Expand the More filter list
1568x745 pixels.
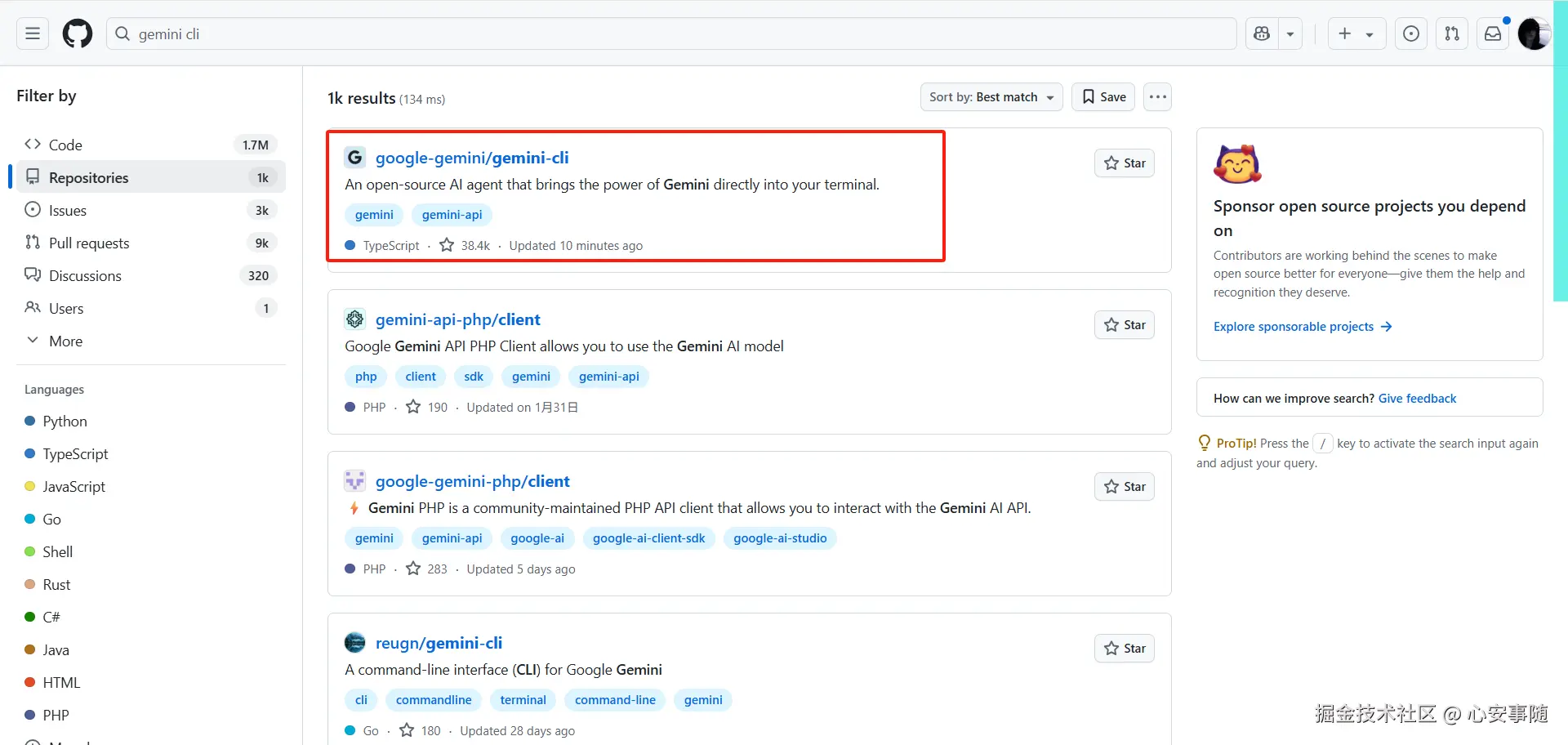(x=151, y=341)
